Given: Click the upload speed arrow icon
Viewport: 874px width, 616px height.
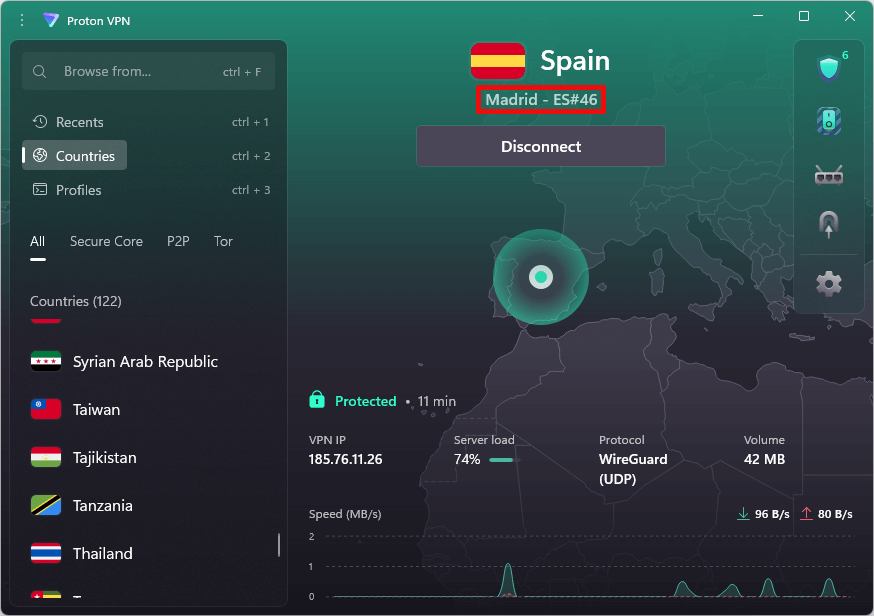Looking at the screenshot, I should (806, 513).
